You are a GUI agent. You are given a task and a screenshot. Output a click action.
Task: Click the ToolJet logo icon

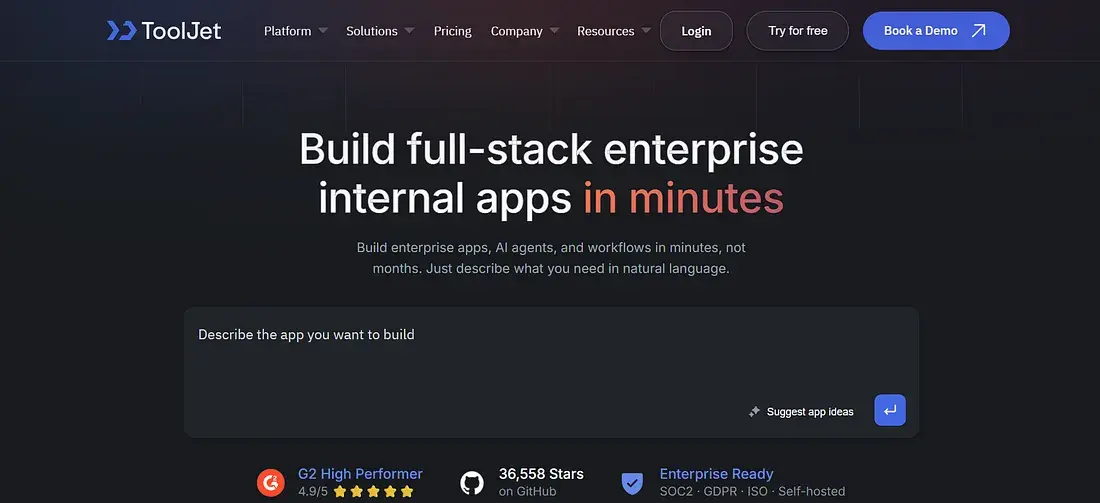pyautogui.click(x=121, y=31)
